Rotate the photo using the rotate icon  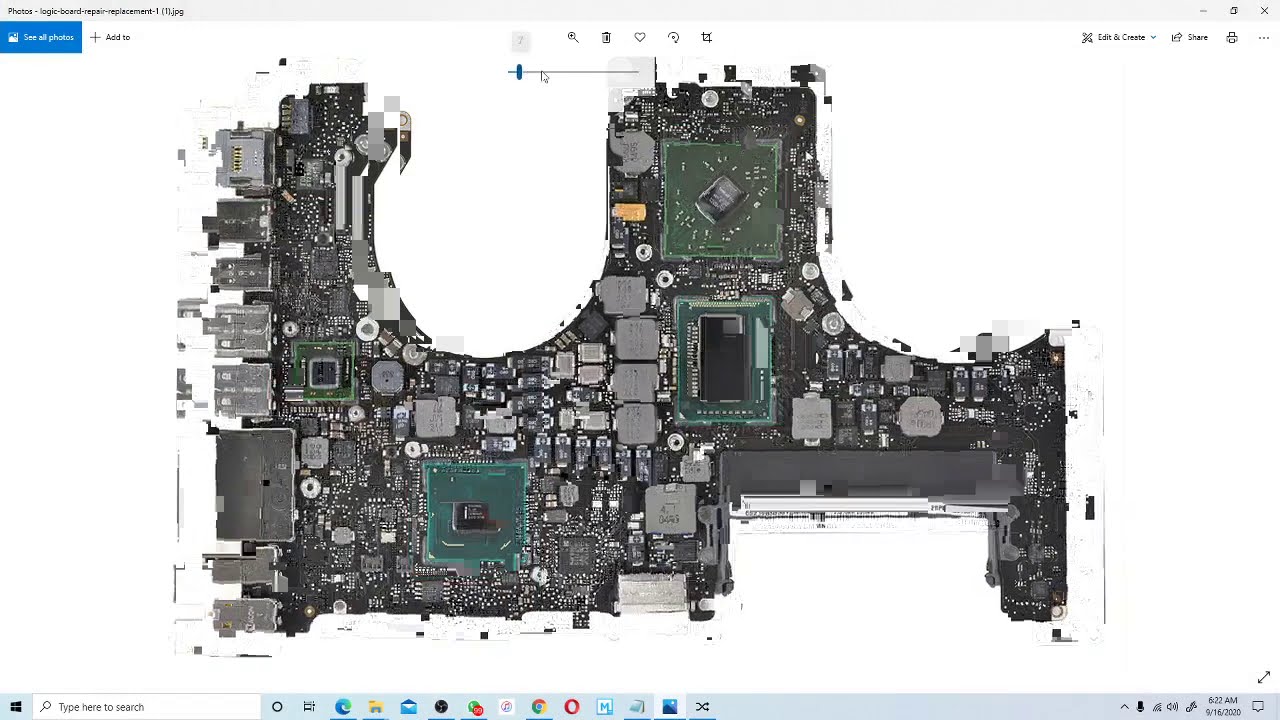point(673,37)
